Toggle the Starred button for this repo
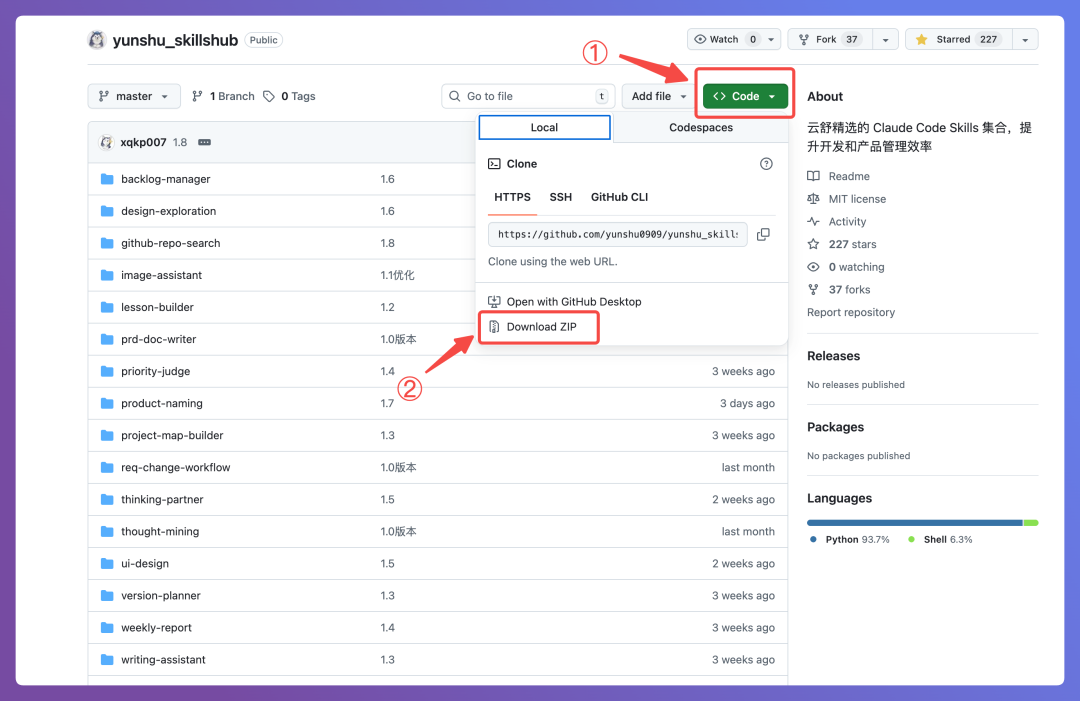Screen dimensions: 1080x701 [958, 40]
